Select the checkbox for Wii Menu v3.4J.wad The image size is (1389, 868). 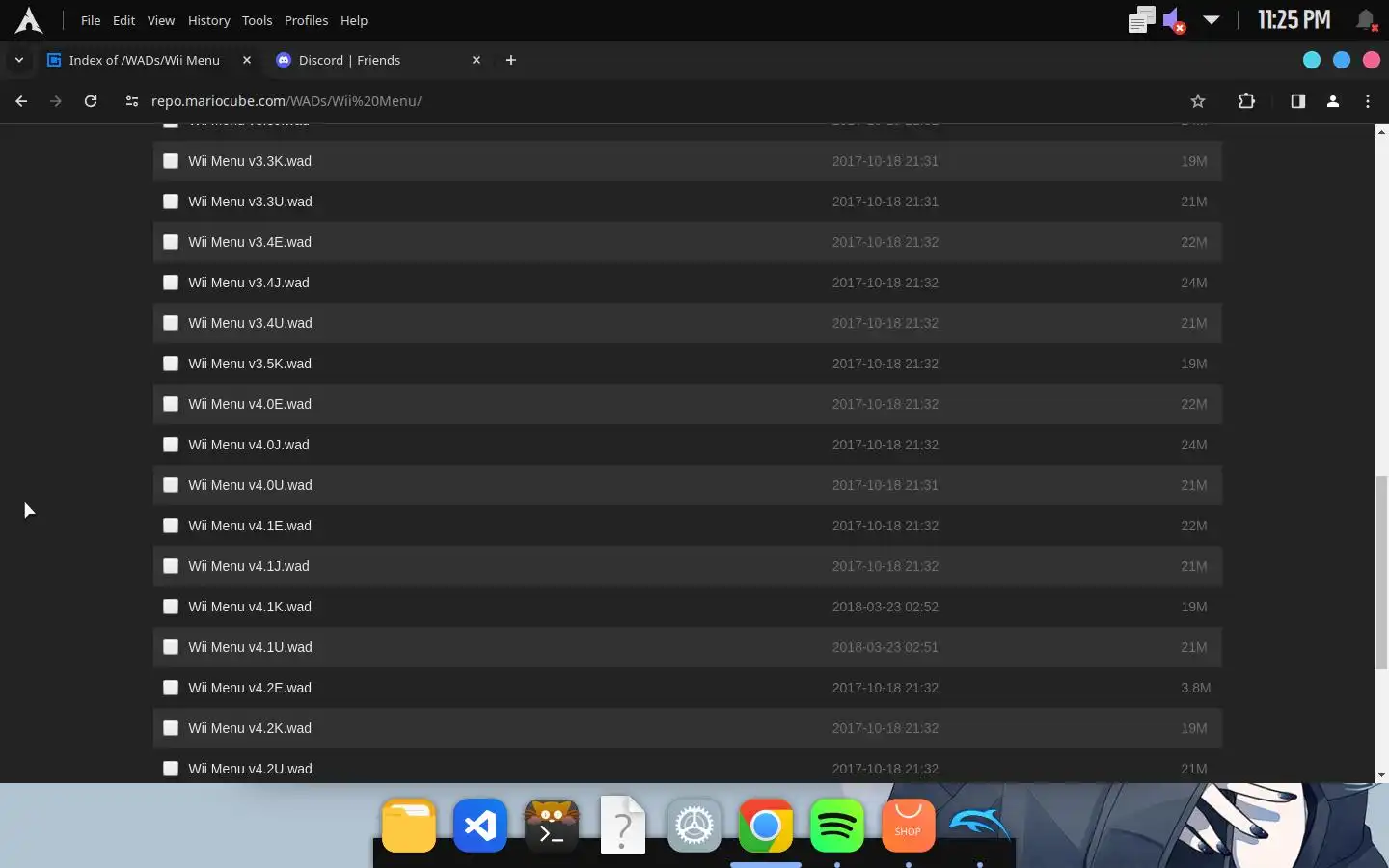pos(171,283)
